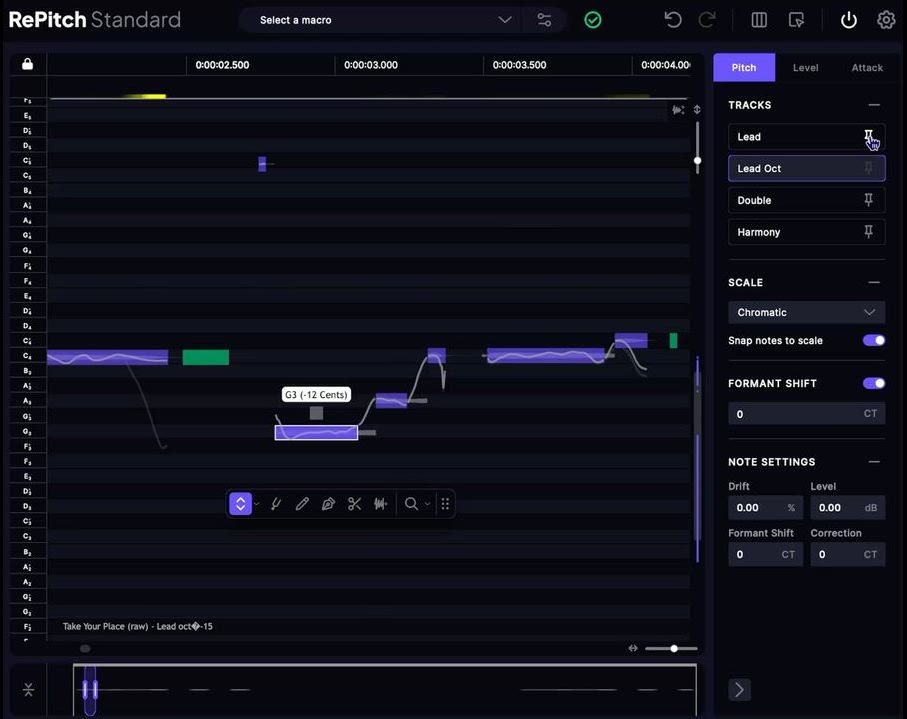Switch to the Level tab
The height and width of the screenshot is (719, 907).
click(x=805, y=68)
